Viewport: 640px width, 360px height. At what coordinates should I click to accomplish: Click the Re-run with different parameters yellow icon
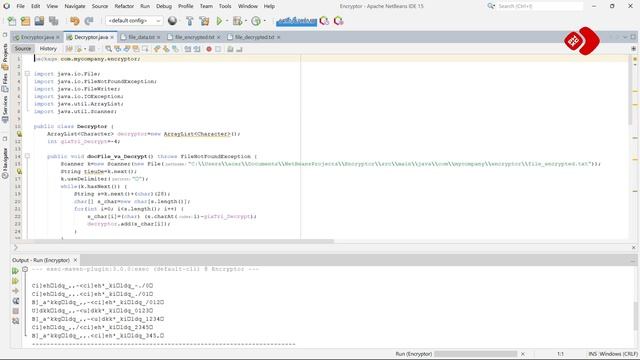click(x=16, y=281)
